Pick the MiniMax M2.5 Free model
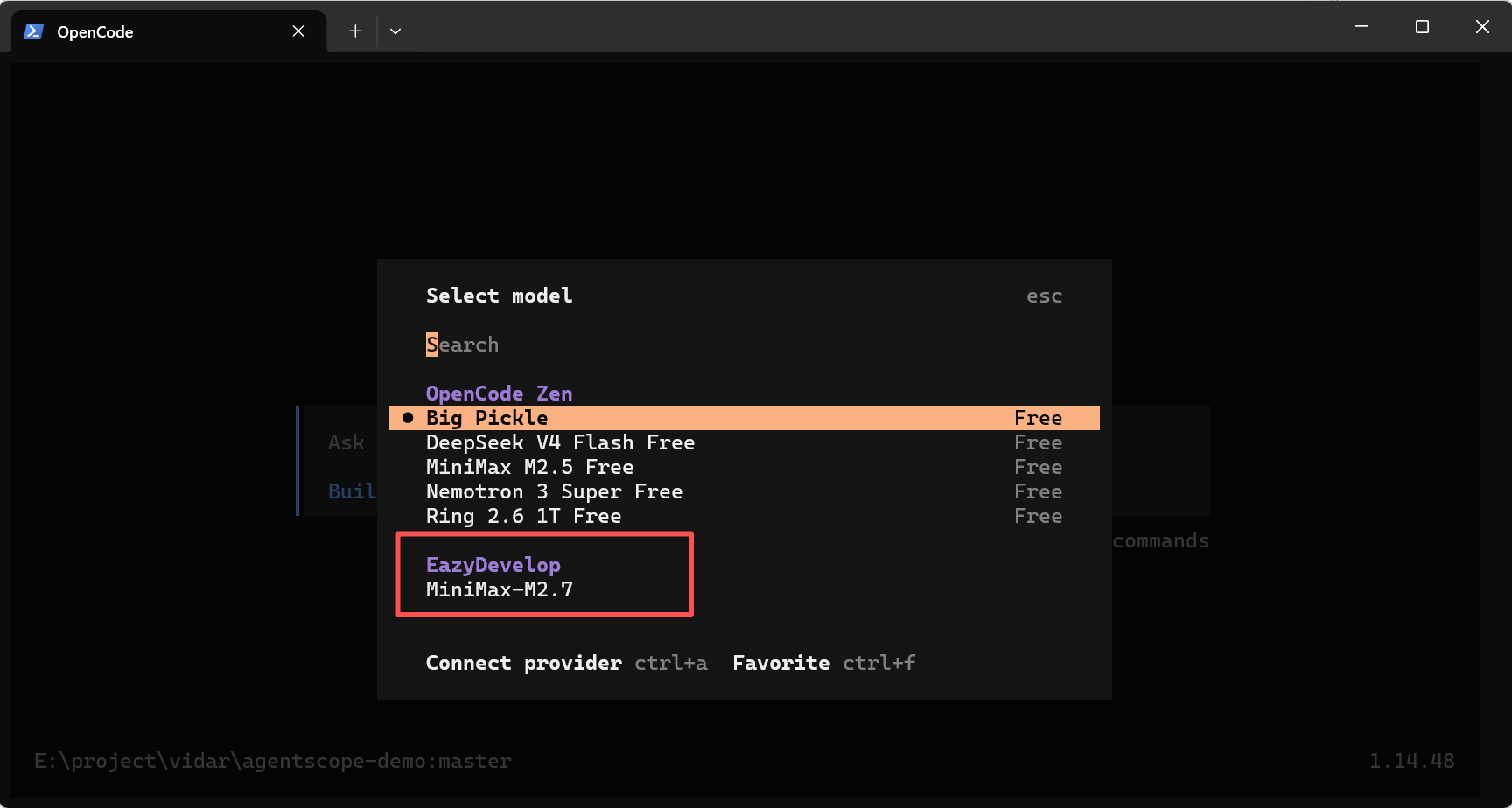1512x808 pixels. [744, 467]
